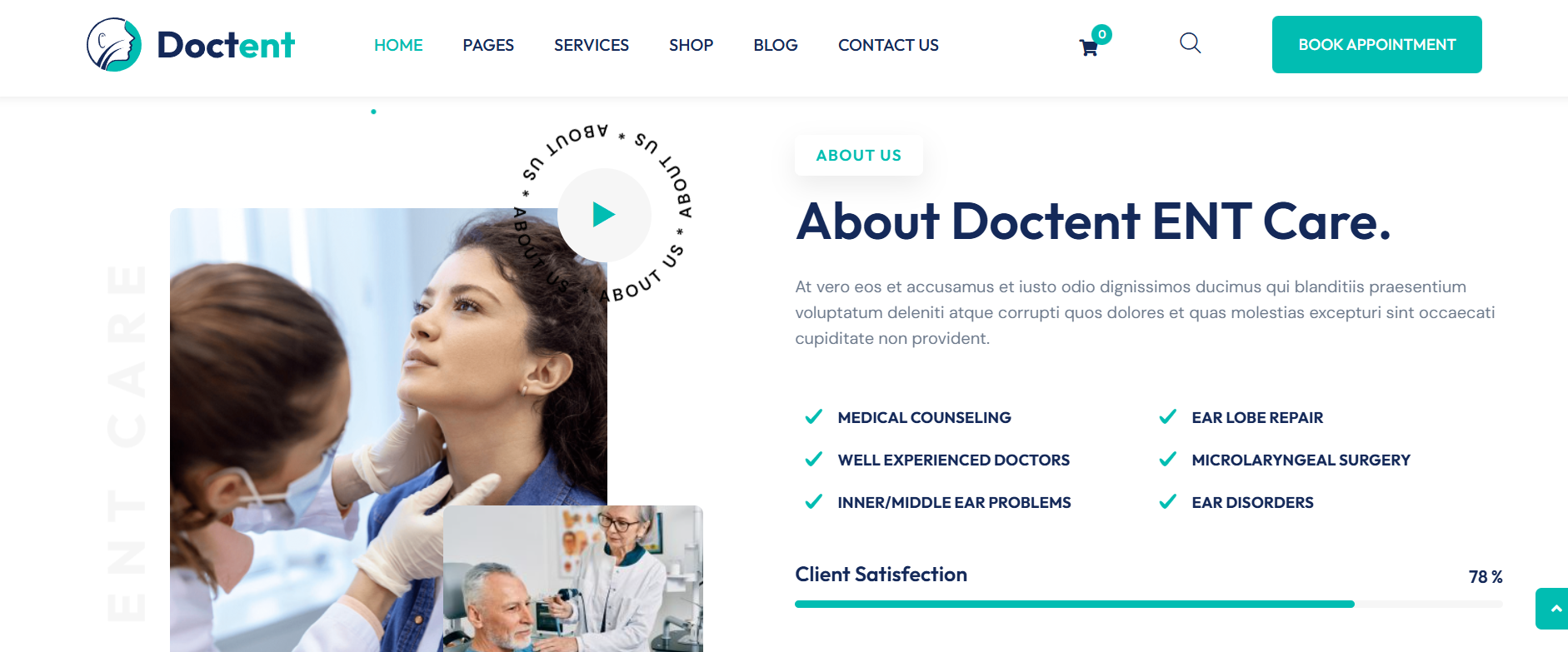Screen dimensions: 1568x652
Task: Click the cart count badge
Action: point(1102,34)
